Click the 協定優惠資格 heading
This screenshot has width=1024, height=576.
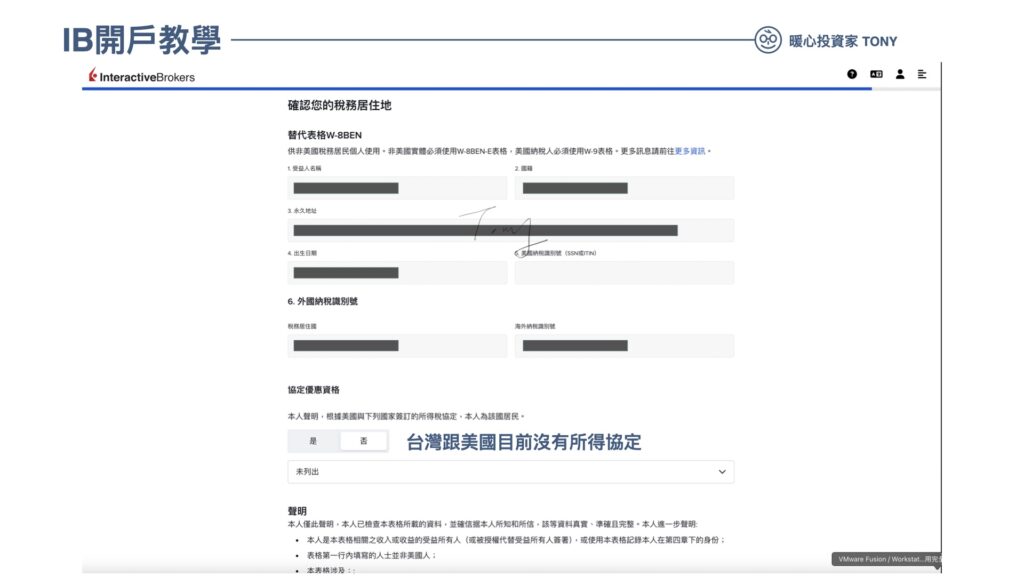(313, 390)
